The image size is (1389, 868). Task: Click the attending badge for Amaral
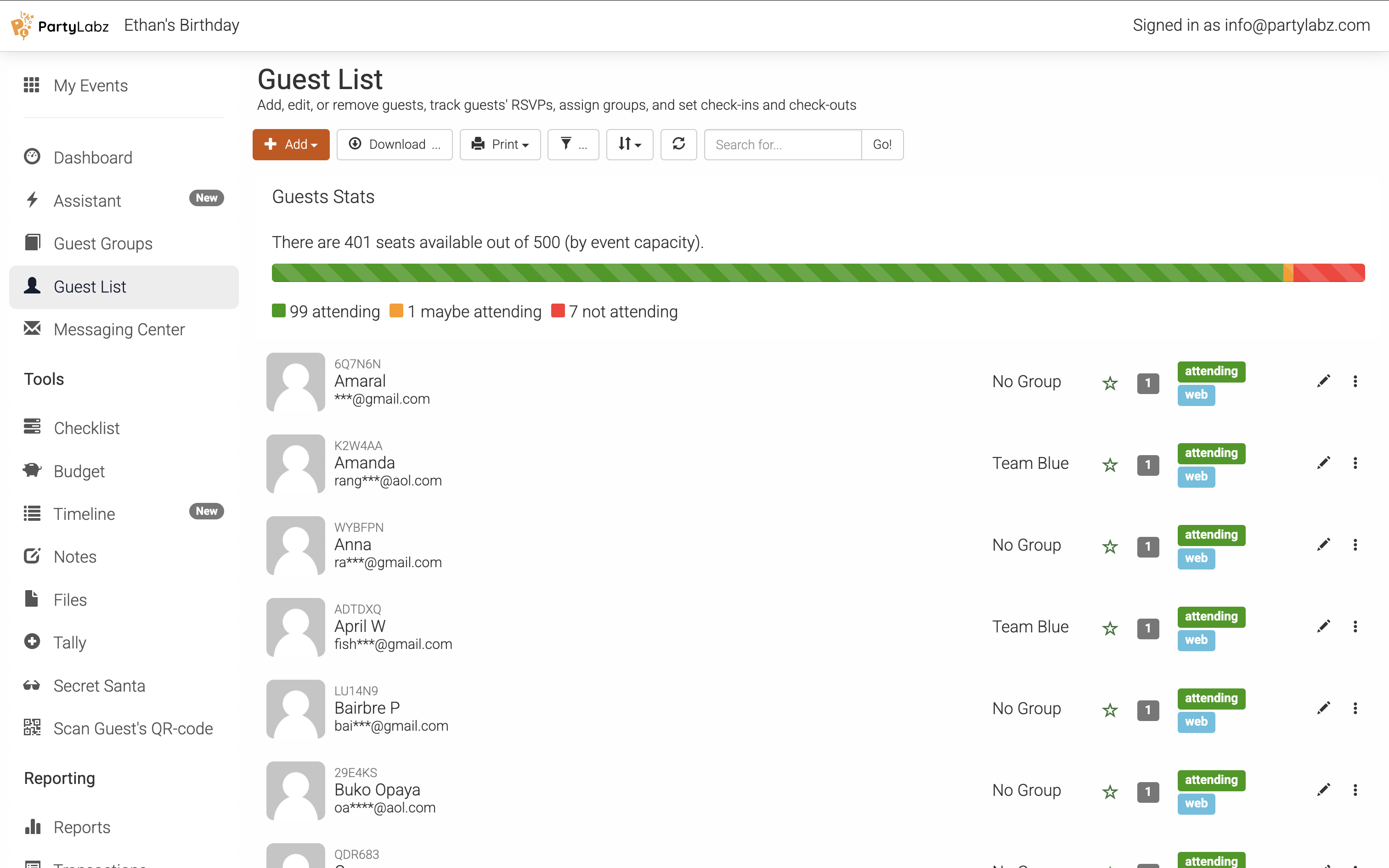(x=1211, y=372)
